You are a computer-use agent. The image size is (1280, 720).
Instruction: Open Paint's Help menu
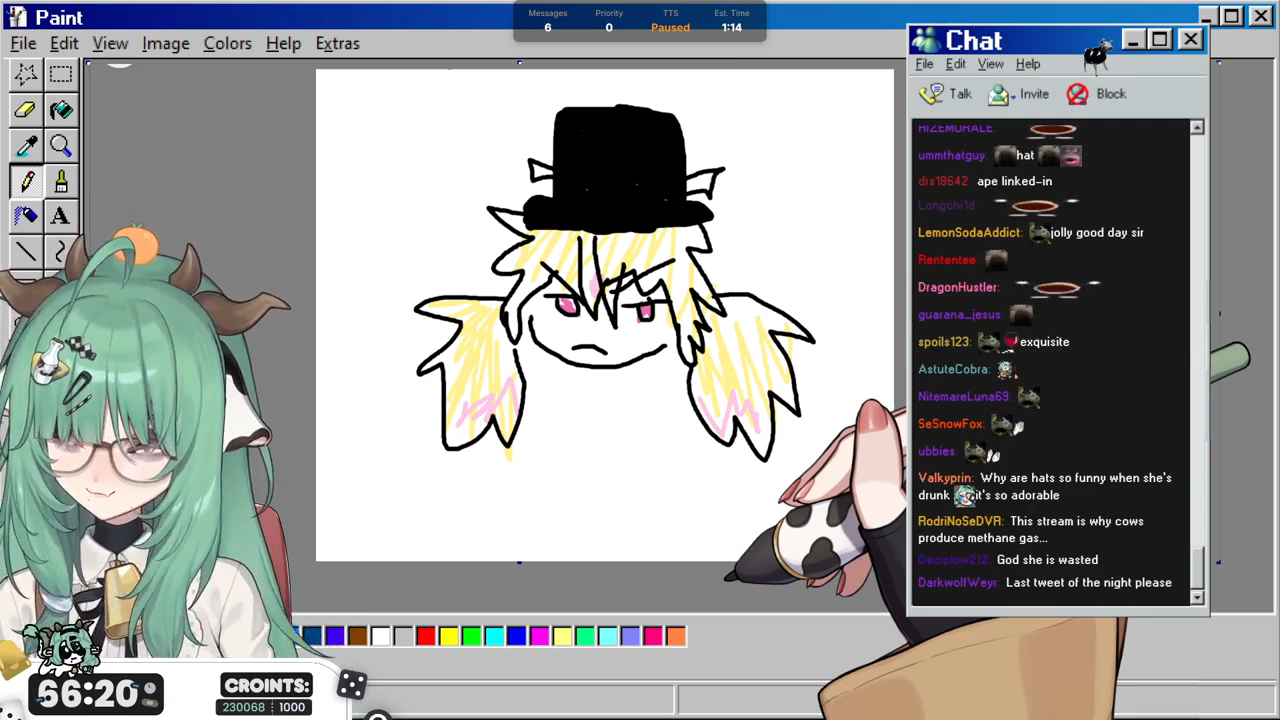[x=283, y=43]
